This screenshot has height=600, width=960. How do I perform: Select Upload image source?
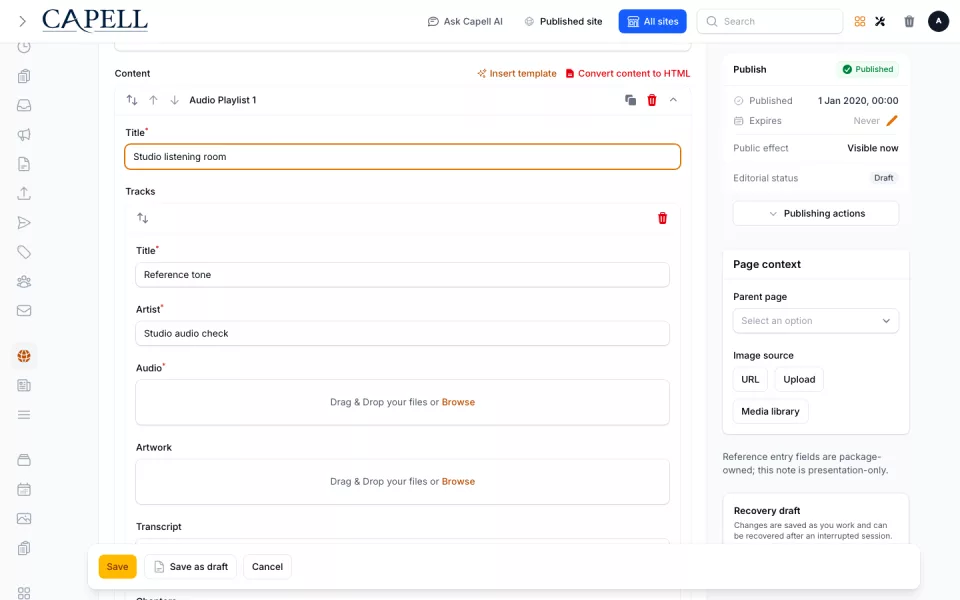pyautogui.click(x=799, y=380)
